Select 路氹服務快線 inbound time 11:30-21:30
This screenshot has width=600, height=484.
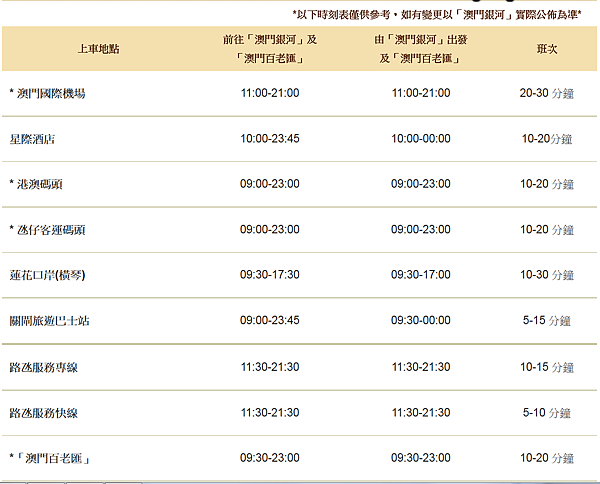[270, 413]
